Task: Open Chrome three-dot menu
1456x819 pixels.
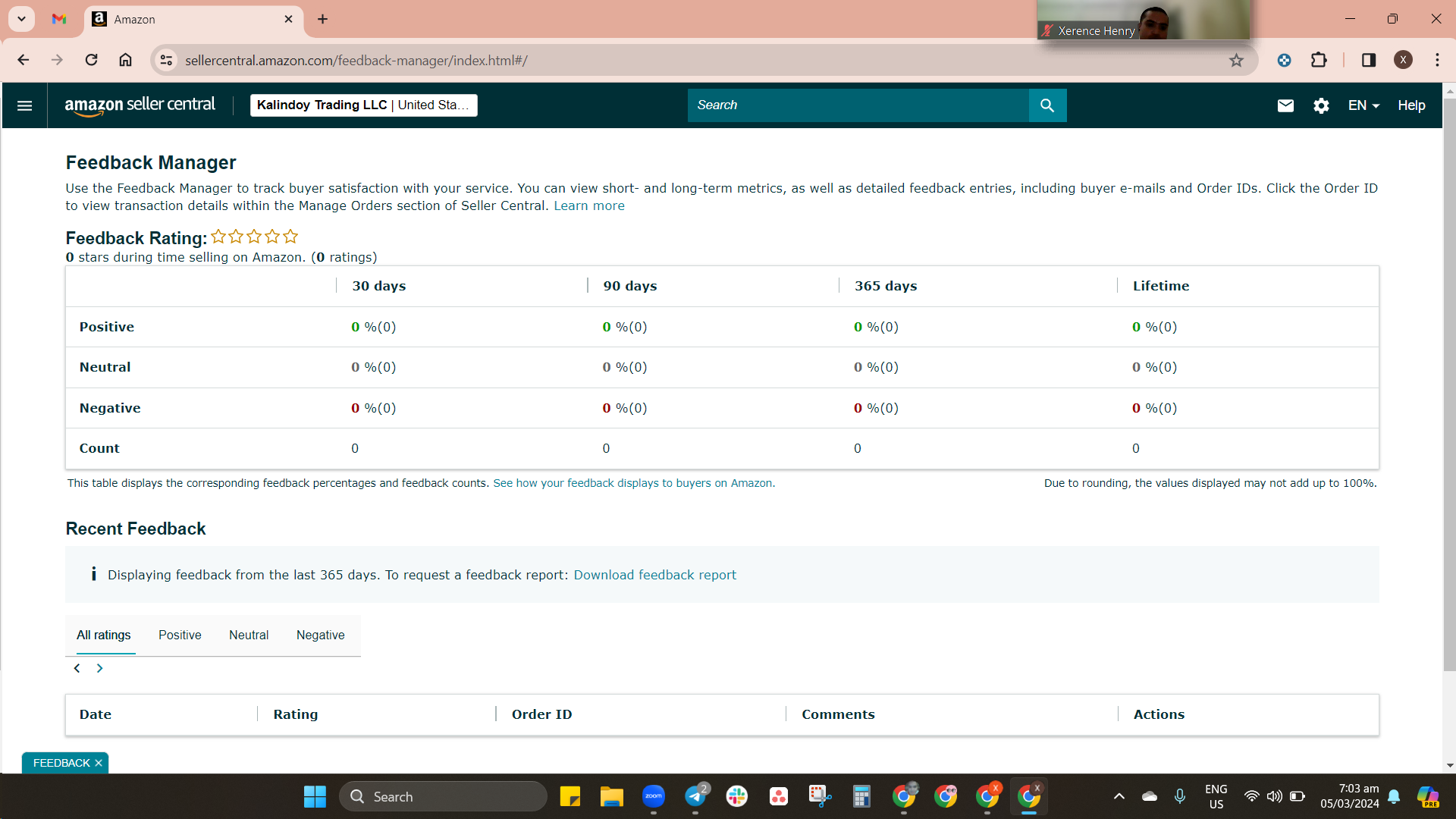Action: point(1437,60)
